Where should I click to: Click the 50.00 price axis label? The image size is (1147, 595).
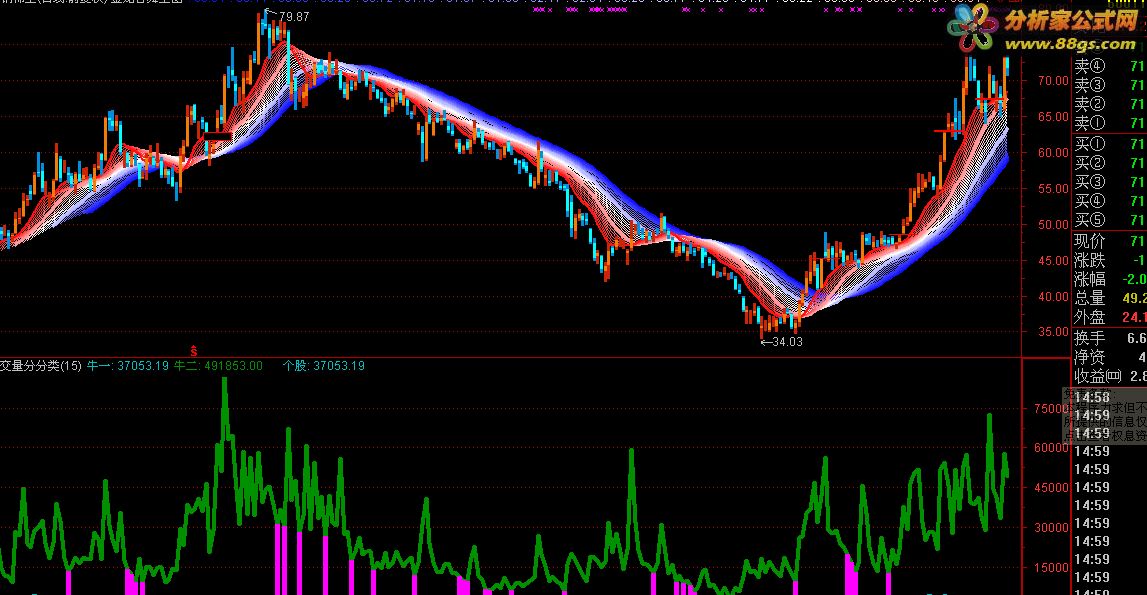[1053, 225]
